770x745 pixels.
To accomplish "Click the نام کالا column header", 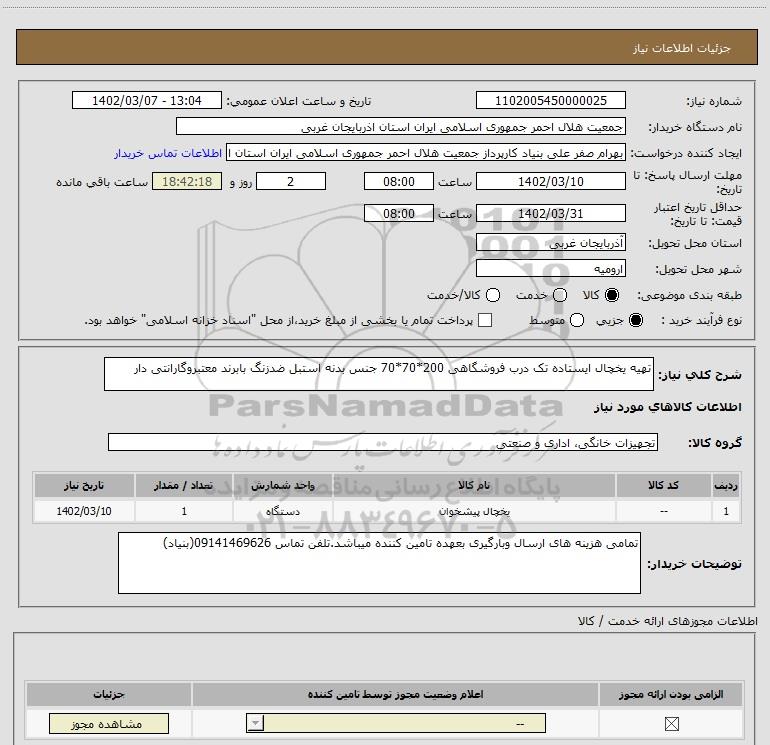I will click(474, 485).
